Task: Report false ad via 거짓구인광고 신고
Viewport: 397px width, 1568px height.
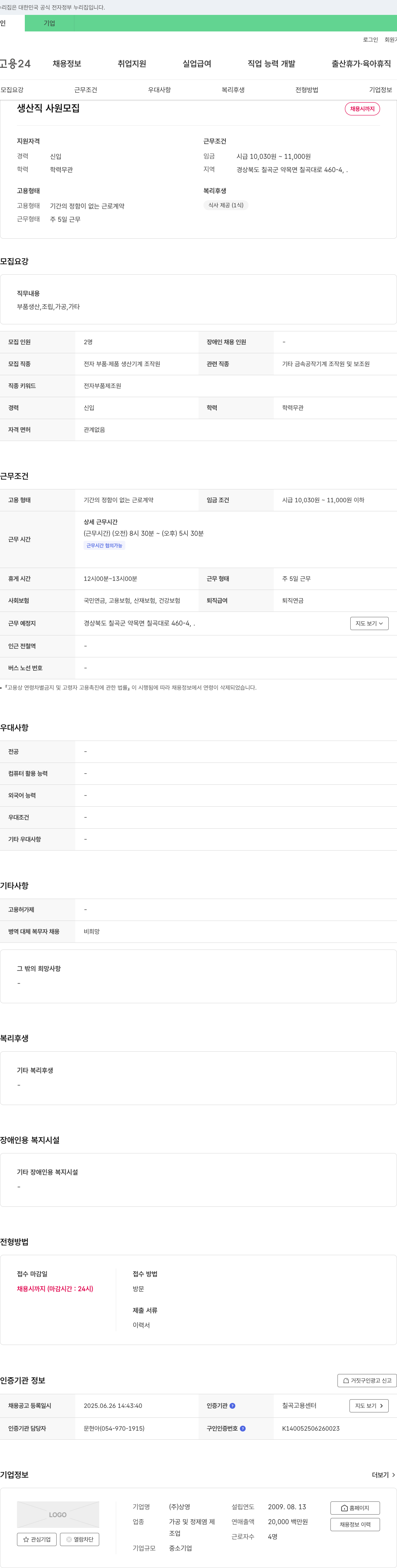Action: pyautogui.click(x=367, y=1381)
